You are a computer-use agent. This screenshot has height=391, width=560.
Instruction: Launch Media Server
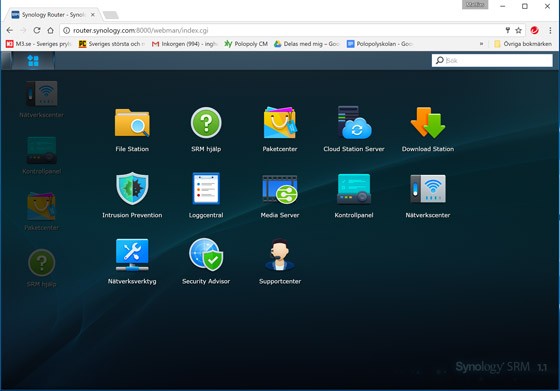280,196
